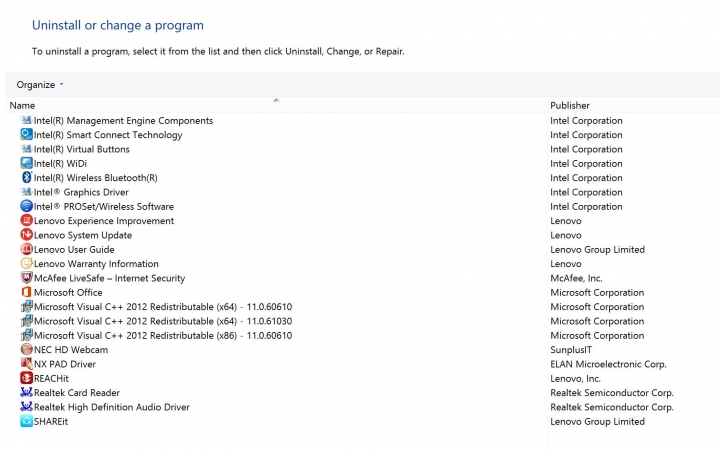Select the Intel(R) Wireless Bluetooth(R) entry
This screenshot has height=451, width=720.
[96, 177]
